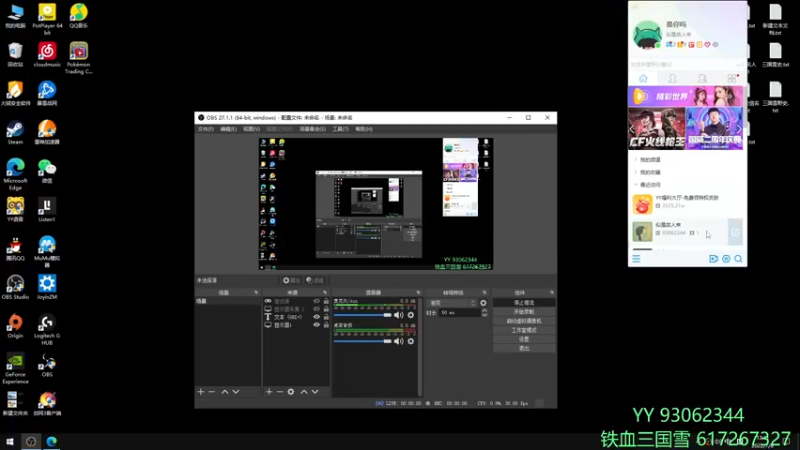Open source properties gear in Sources toolbar

291,392
